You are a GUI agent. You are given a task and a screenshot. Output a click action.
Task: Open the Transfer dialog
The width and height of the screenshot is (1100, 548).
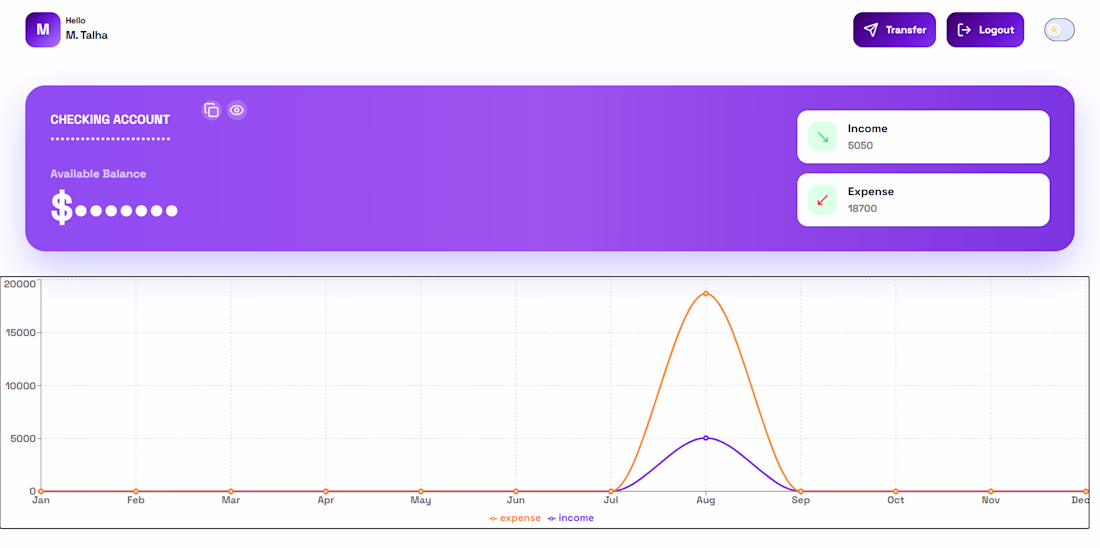pos(894,29)
